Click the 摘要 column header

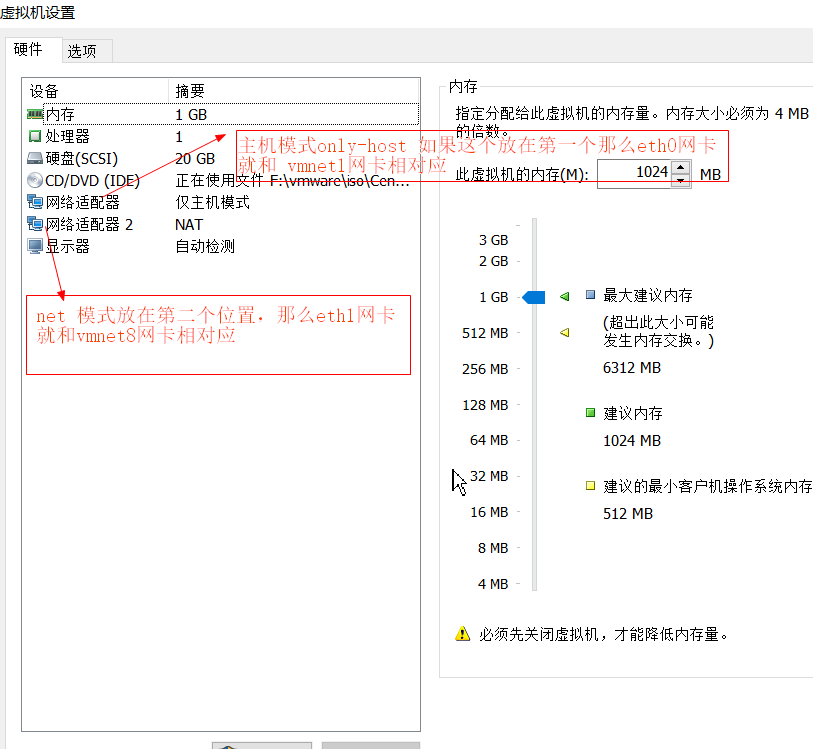pos(190,91)
